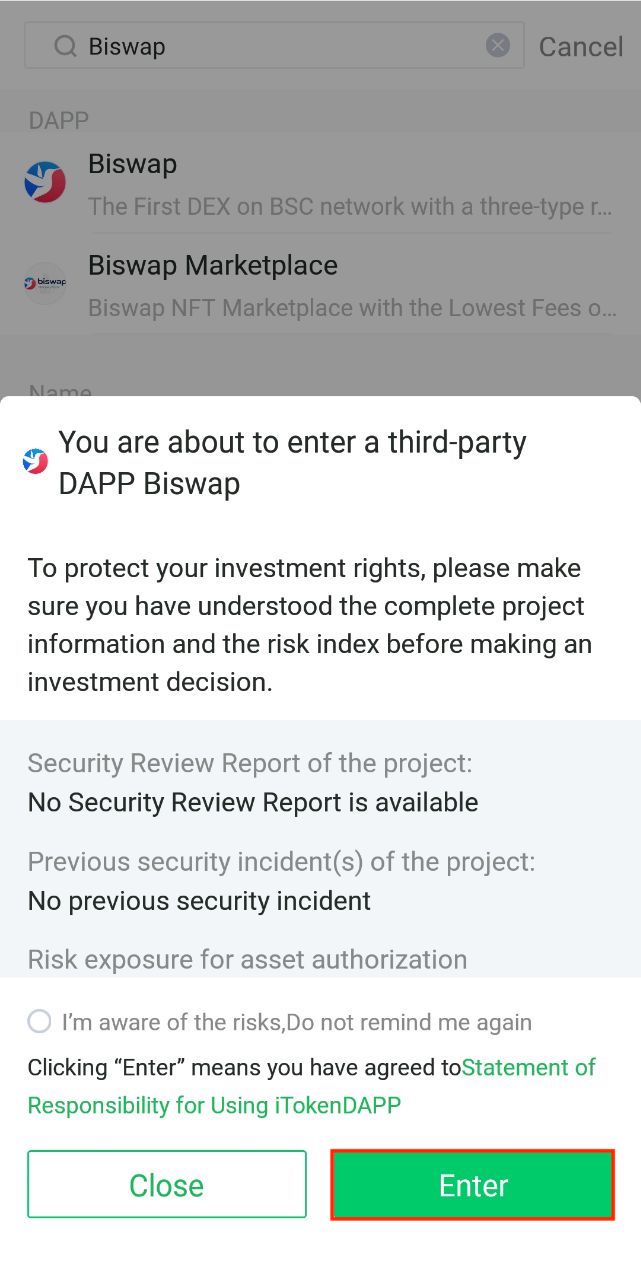
Task: Click the magnifier icon in search bar
Action: click(x=65, y=46)
